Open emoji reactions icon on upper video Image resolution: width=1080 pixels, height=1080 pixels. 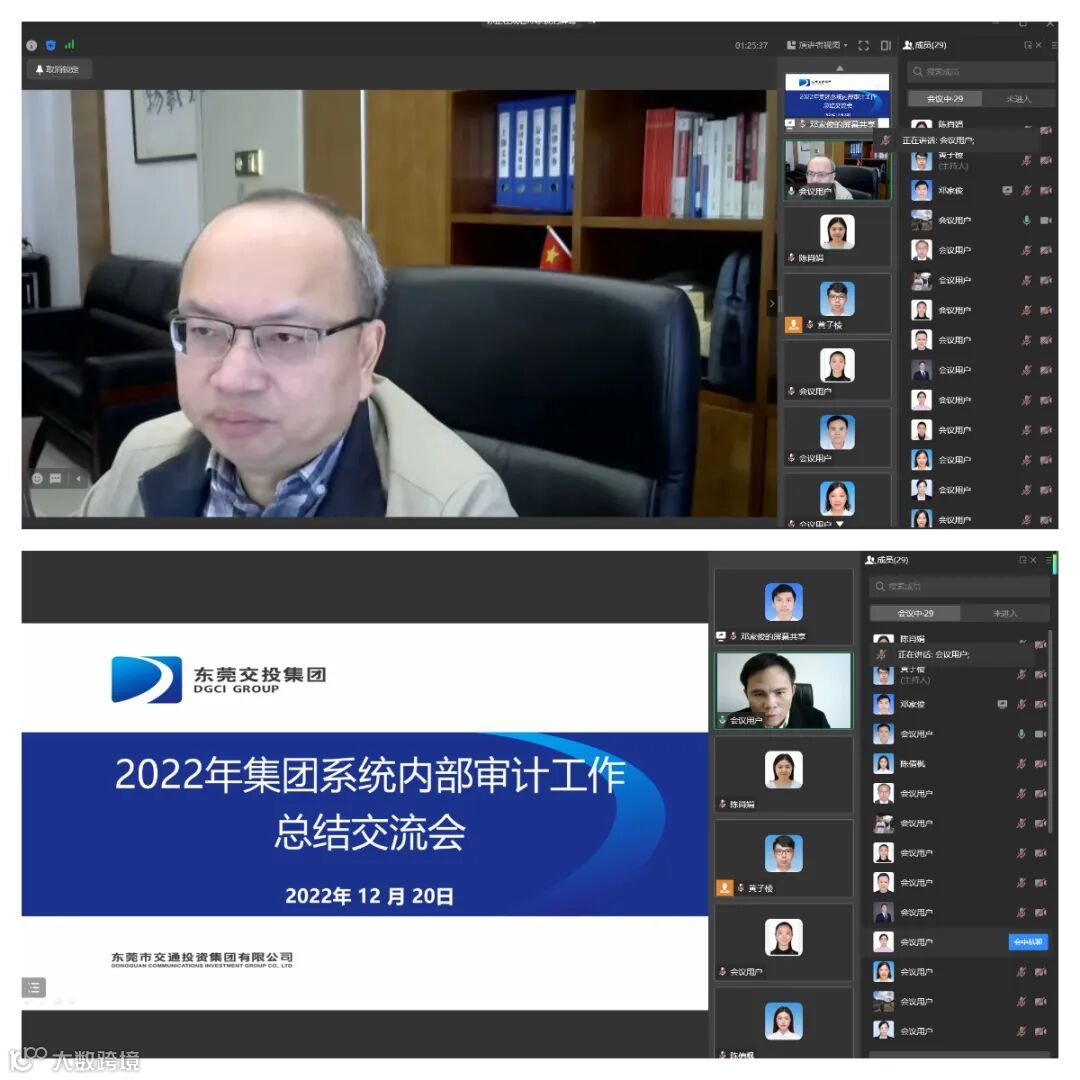pos(37,478)
